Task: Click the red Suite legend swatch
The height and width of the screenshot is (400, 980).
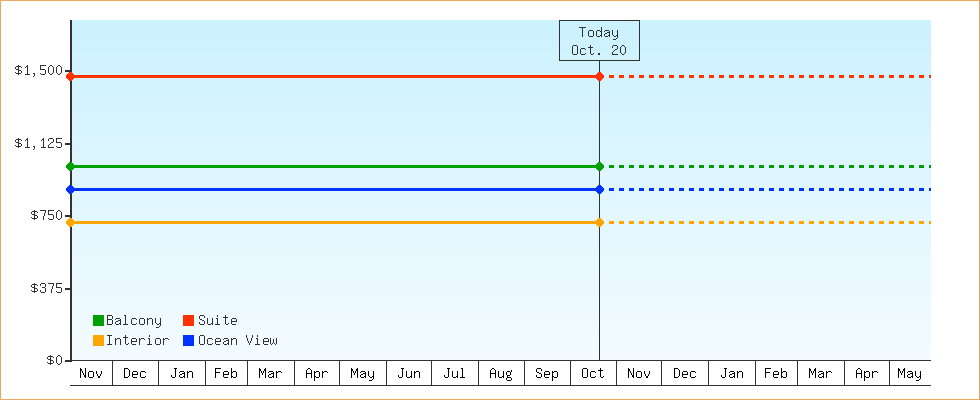Action: pyautogui.click(x=188, y=320)
